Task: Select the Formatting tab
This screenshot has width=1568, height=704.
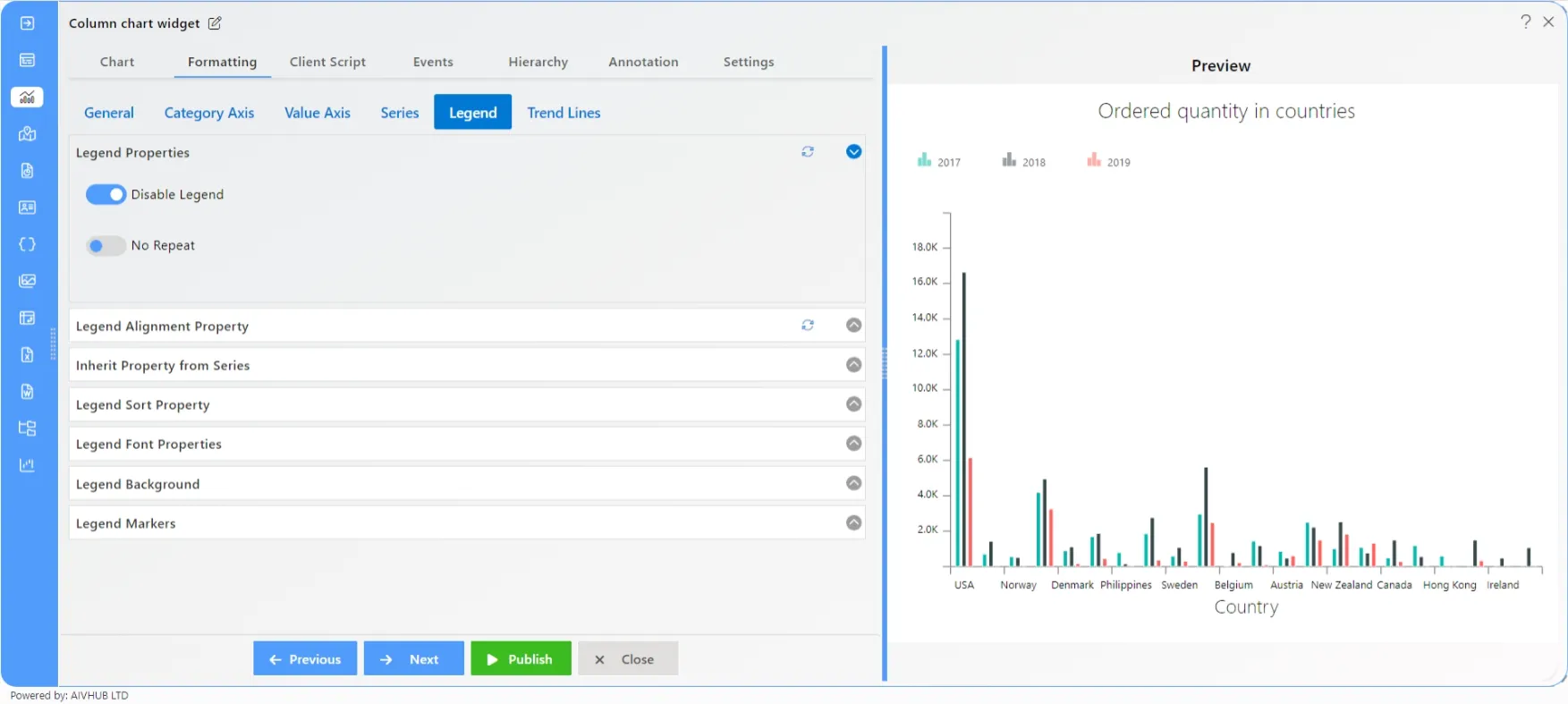Action: [222, 62]
